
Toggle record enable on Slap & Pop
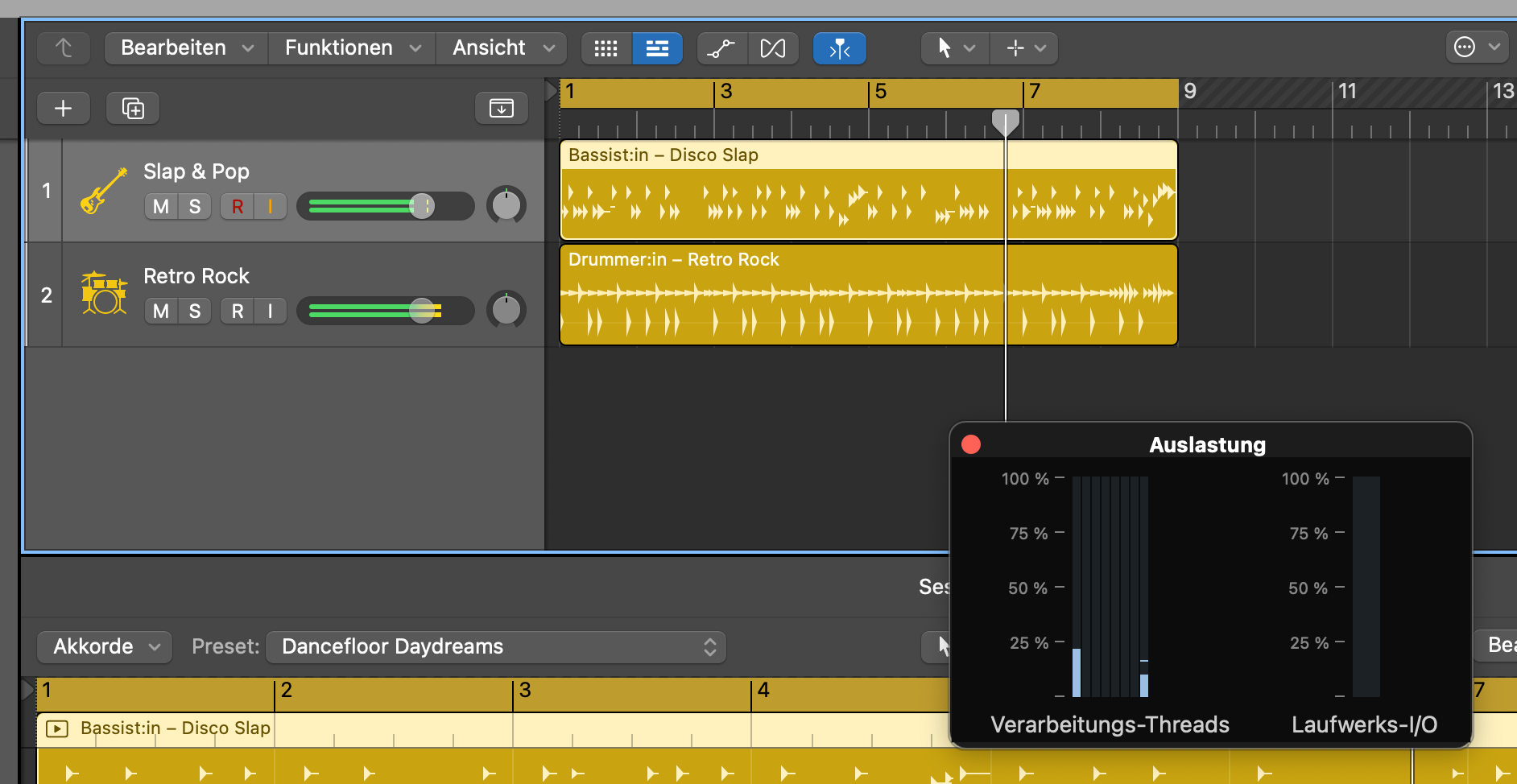238,207
